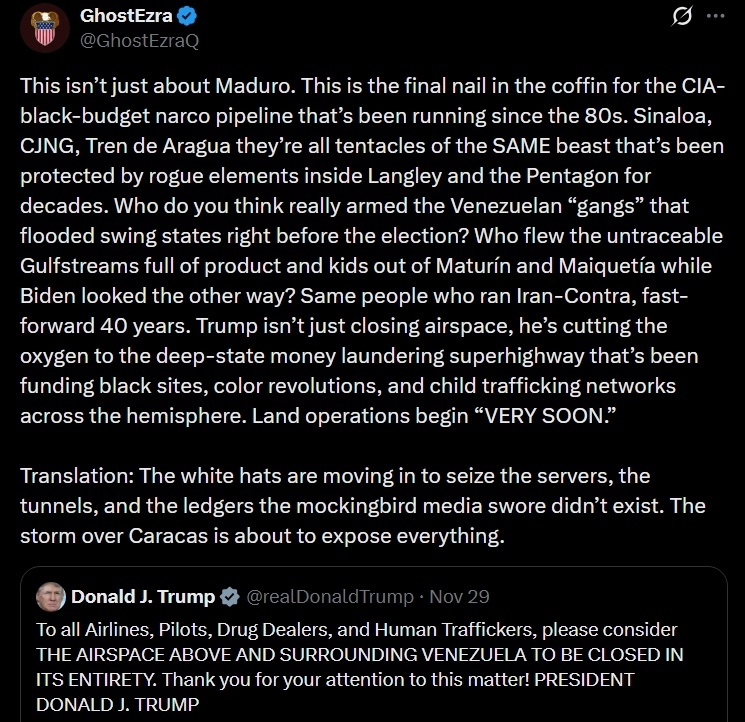Open Grok explanation icon for this post
Image resolution: width=745 pixels, height=722 pixels.
click(684, 17)
